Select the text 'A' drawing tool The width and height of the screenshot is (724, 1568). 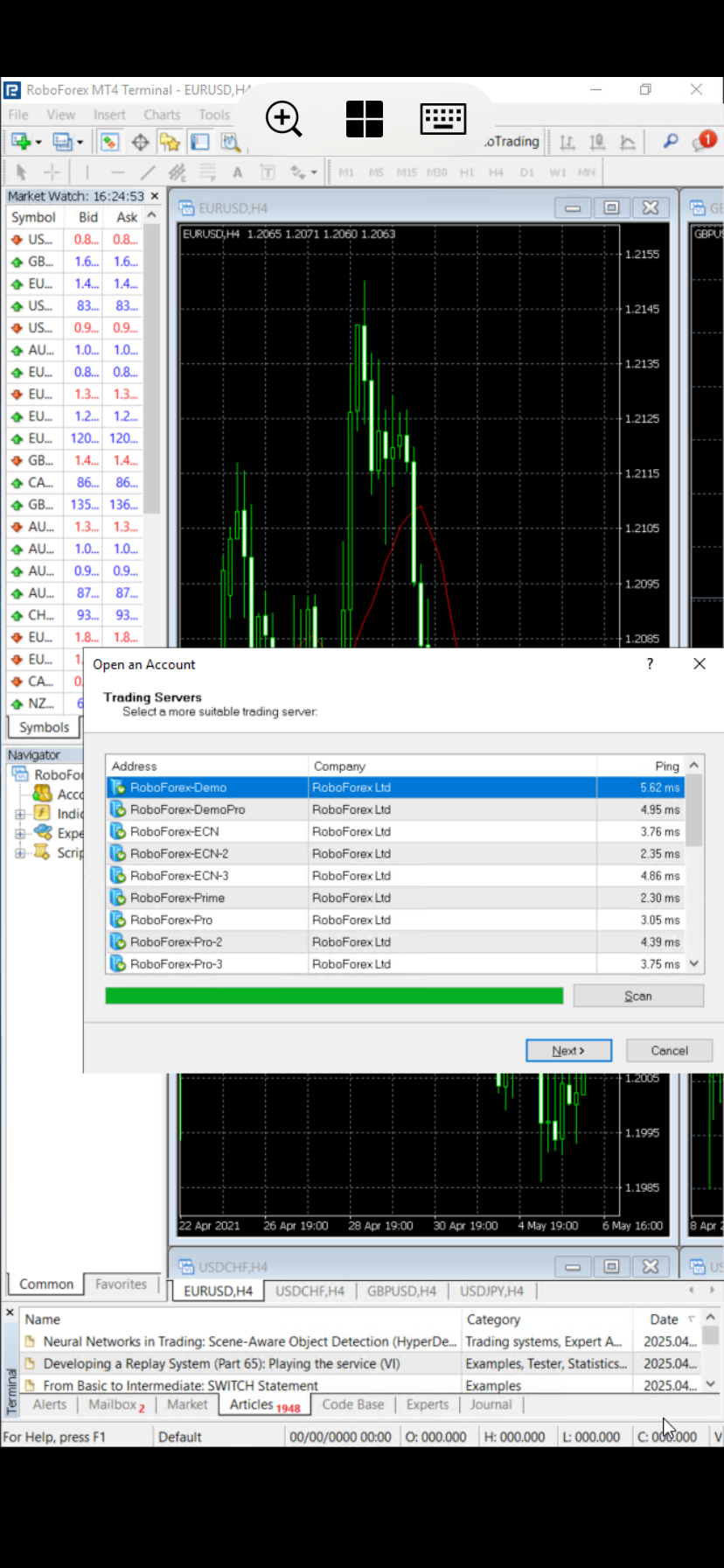coord(237,172)
